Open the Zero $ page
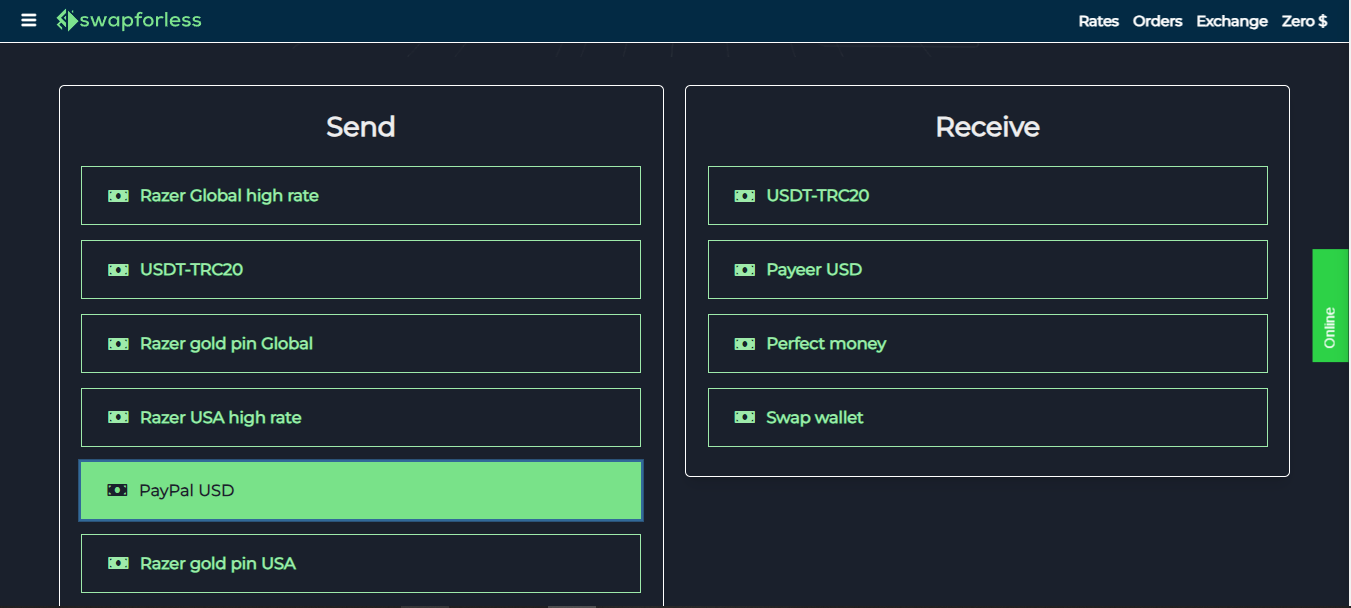The image size is (1351, 608). 1304,21
